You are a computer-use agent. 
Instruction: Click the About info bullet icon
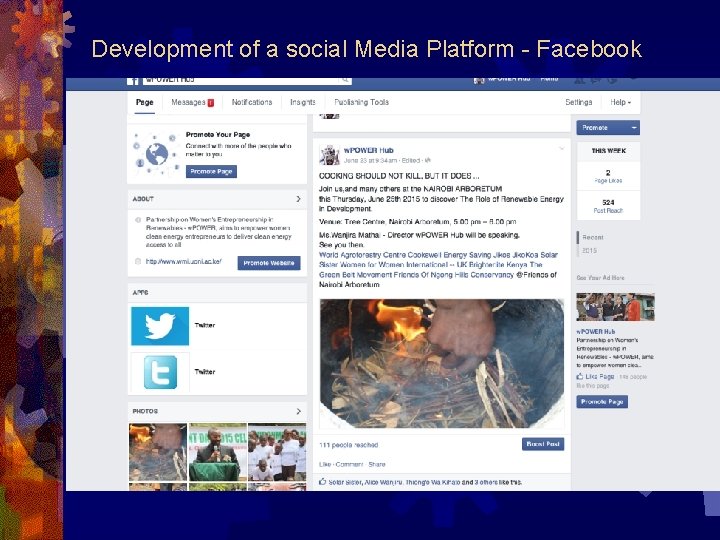coord(138,220)
